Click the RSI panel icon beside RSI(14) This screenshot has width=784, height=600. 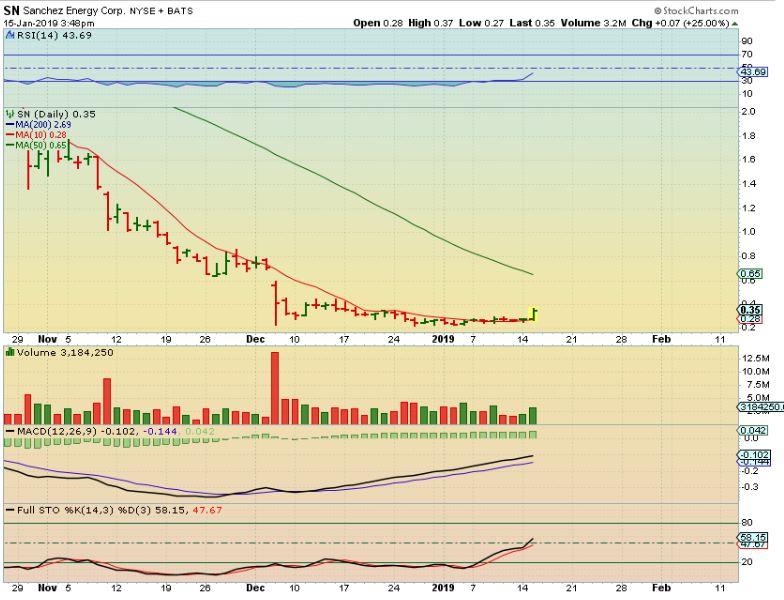coord(10,36)
